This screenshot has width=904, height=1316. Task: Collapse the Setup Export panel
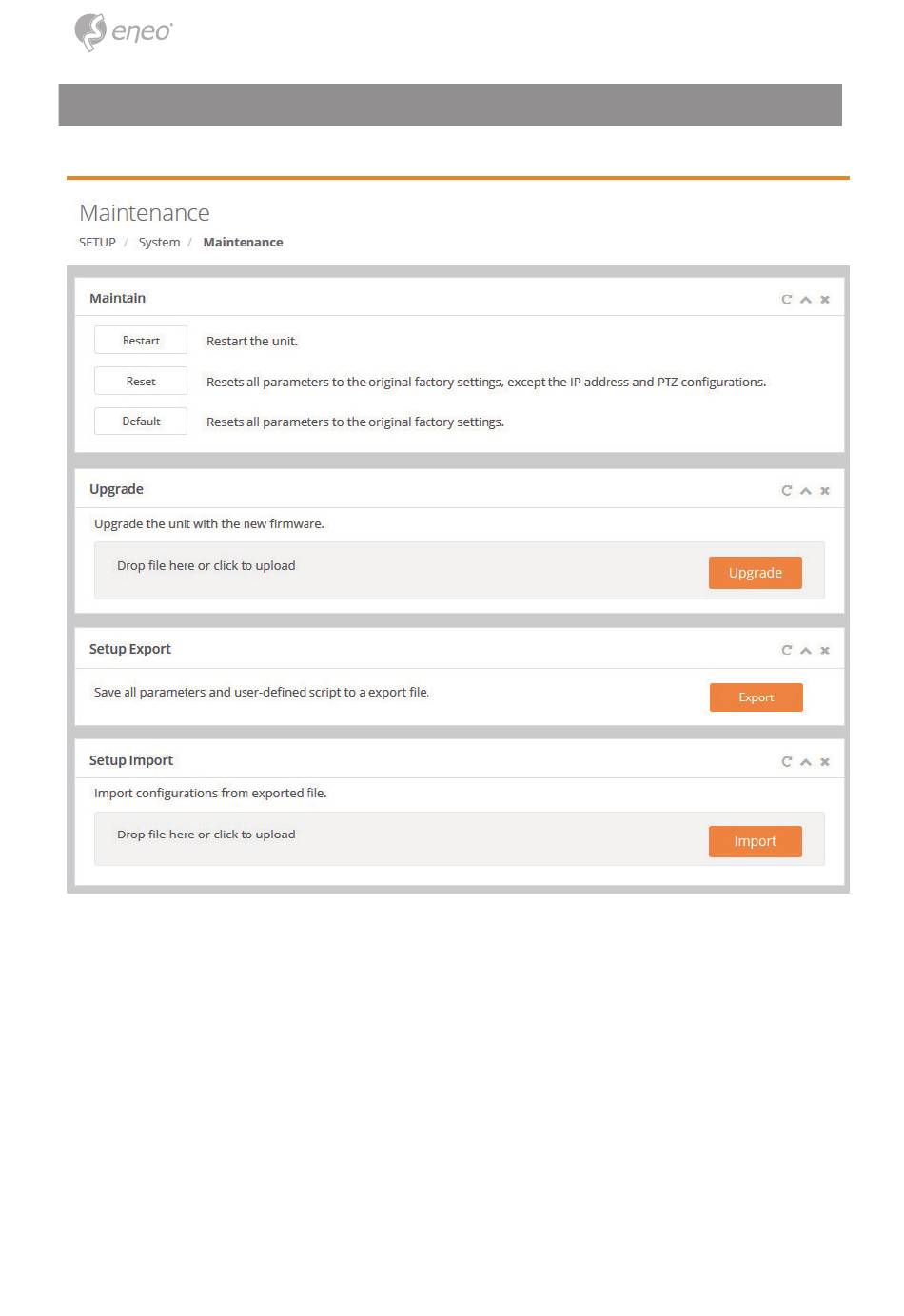(x=806, y=651)
